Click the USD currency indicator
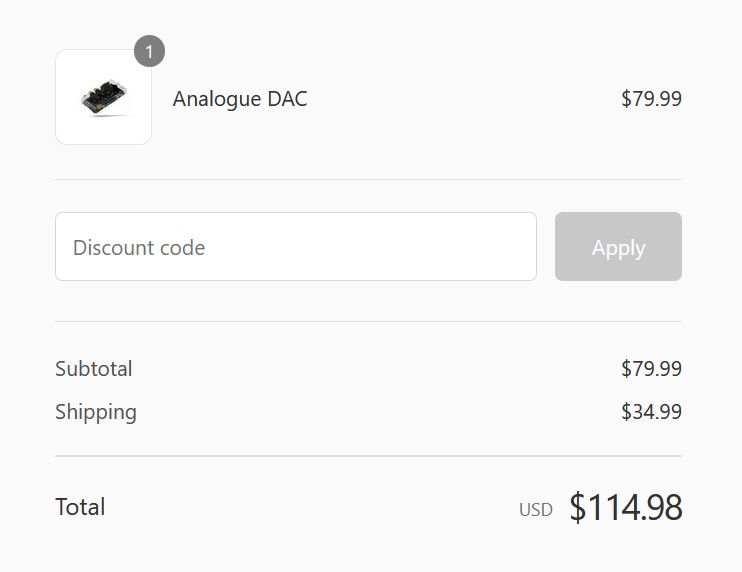 pos(535,510)
